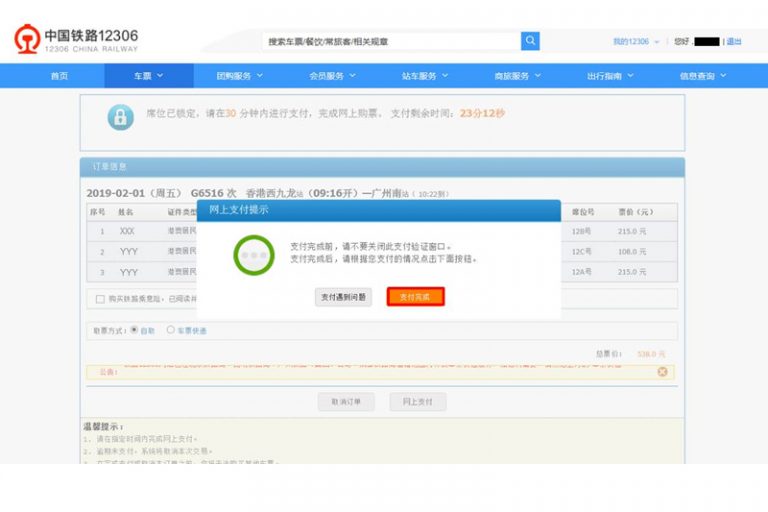Select the 自取 pickup radio button
Image resolution: width=768 pixels, height=512 pixels.
(134, 329)
